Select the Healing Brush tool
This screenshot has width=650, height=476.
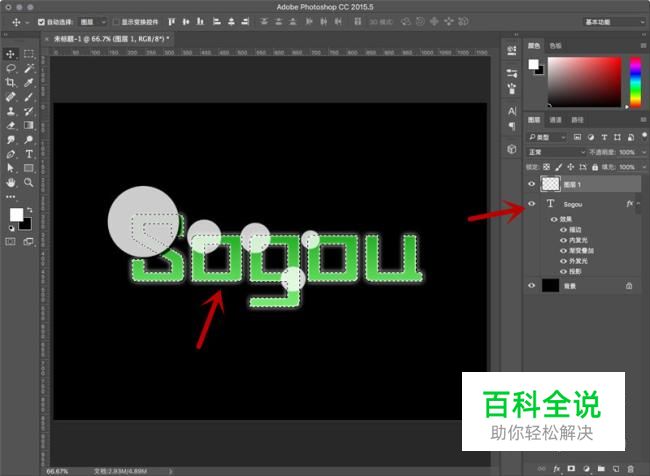click(10, 97)
